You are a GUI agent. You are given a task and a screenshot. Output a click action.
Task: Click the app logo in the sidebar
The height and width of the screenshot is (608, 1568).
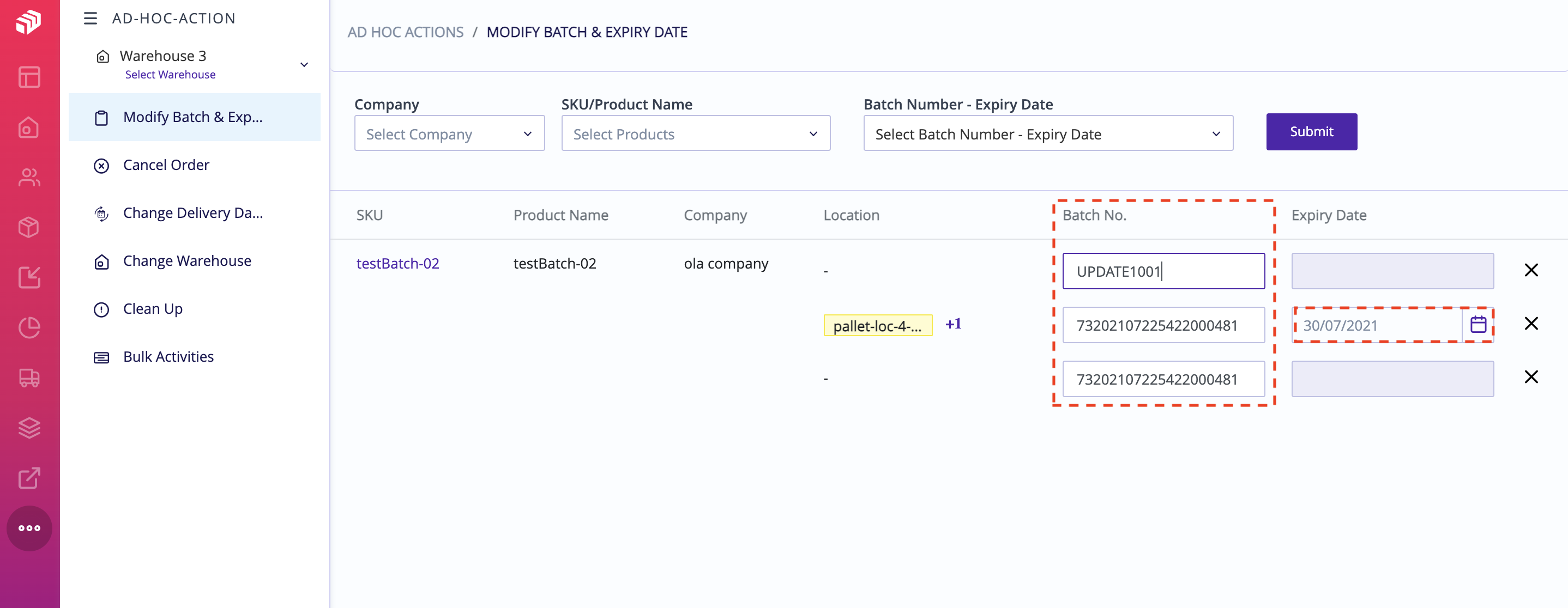(28, 22)
